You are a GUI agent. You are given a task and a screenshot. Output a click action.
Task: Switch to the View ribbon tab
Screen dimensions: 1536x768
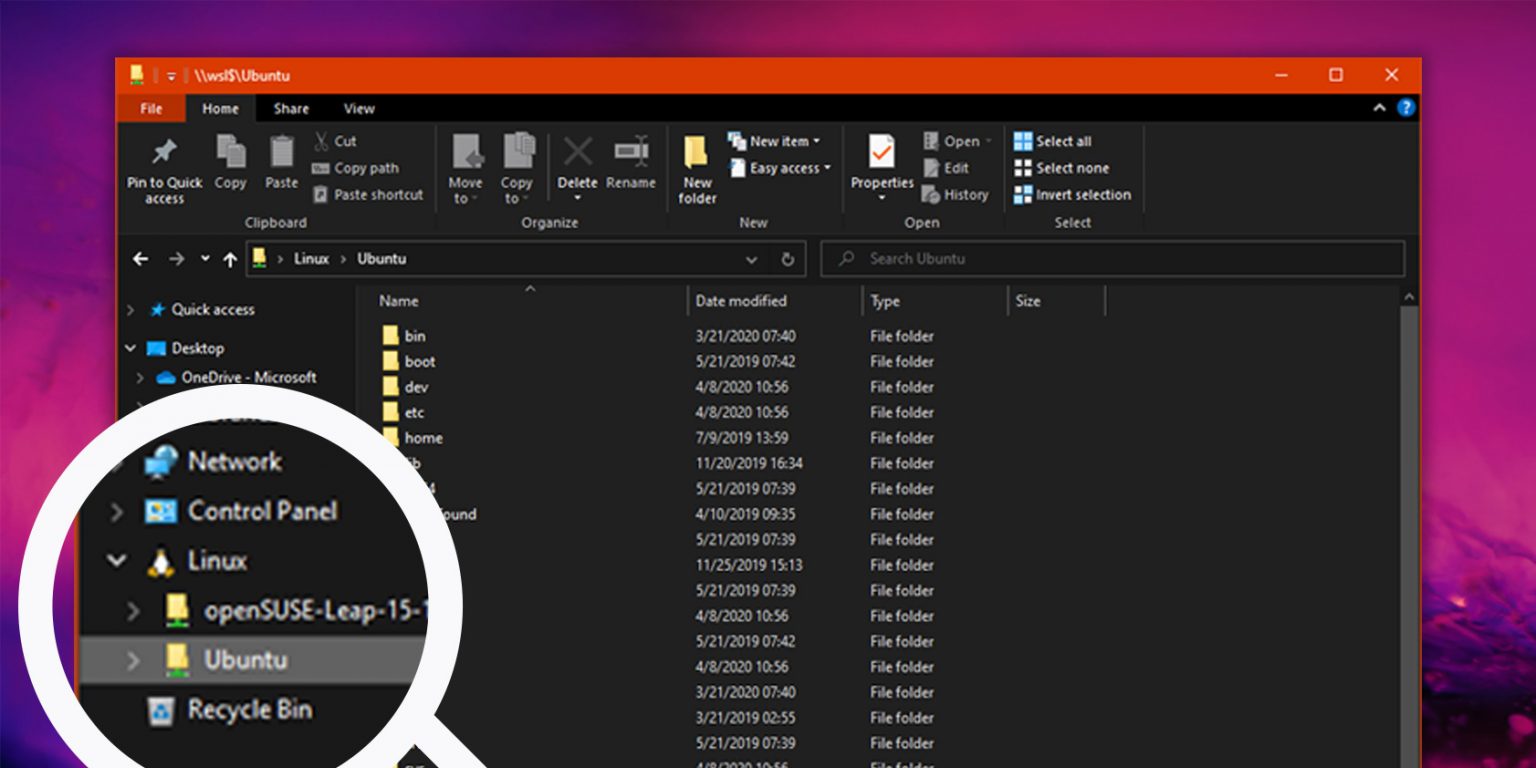(358, 108)
